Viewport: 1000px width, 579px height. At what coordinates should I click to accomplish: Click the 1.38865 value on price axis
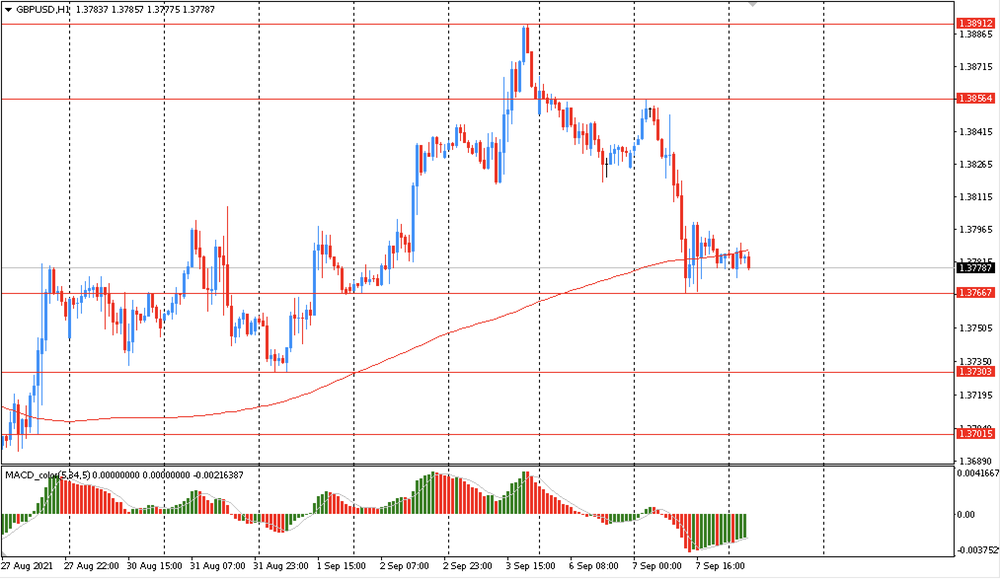coord(976,34)
